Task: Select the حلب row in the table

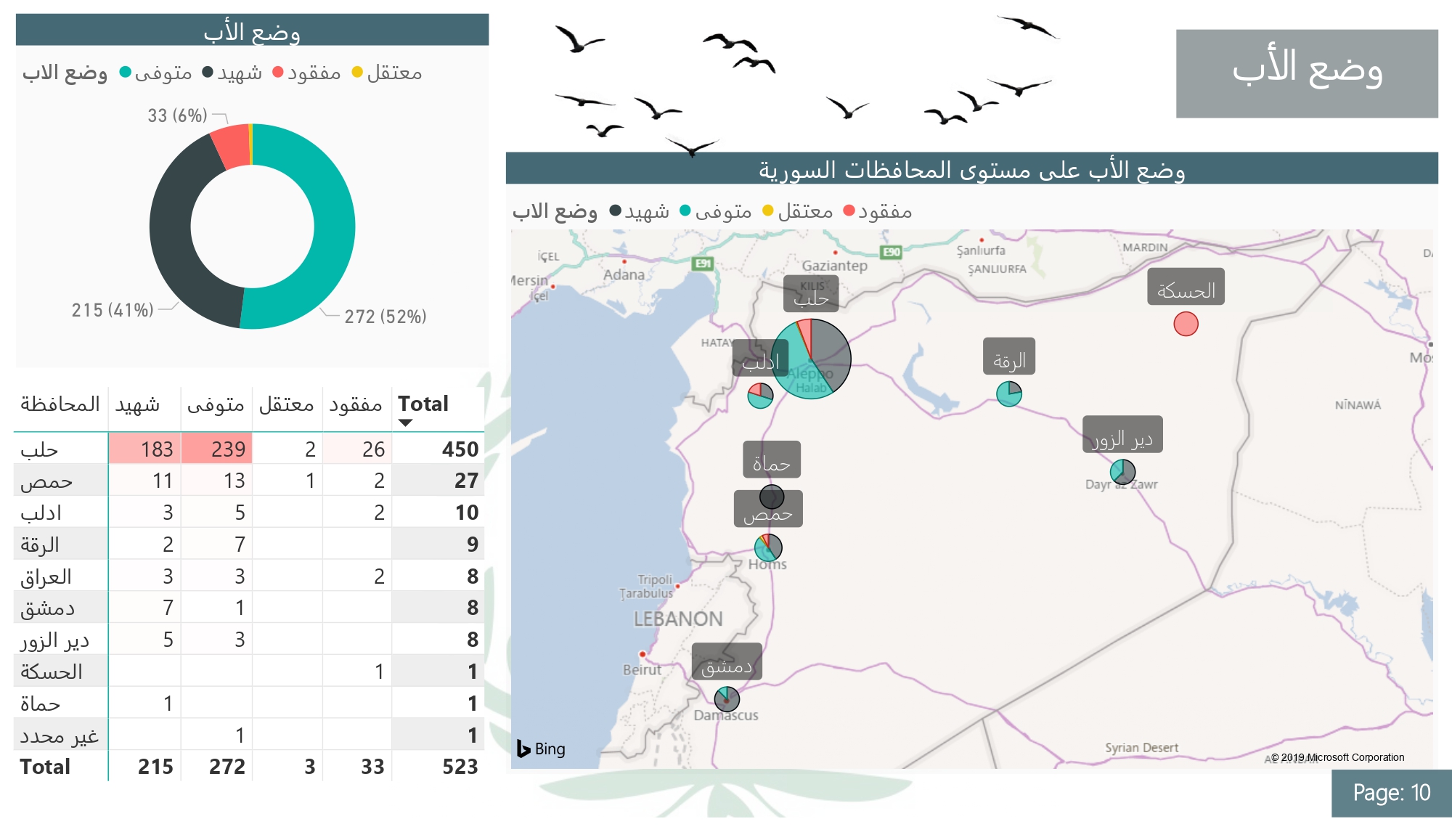Action: click(39, 449)
